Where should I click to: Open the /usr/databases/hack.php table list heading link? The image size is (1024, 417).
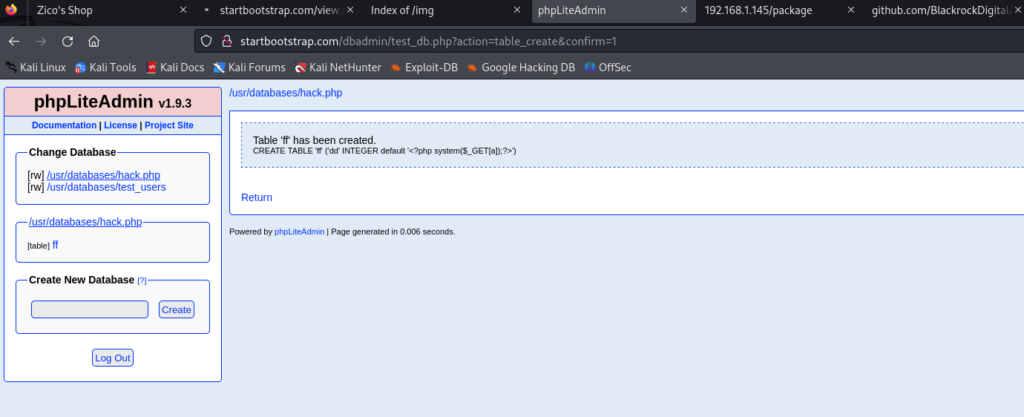(86, 222)
